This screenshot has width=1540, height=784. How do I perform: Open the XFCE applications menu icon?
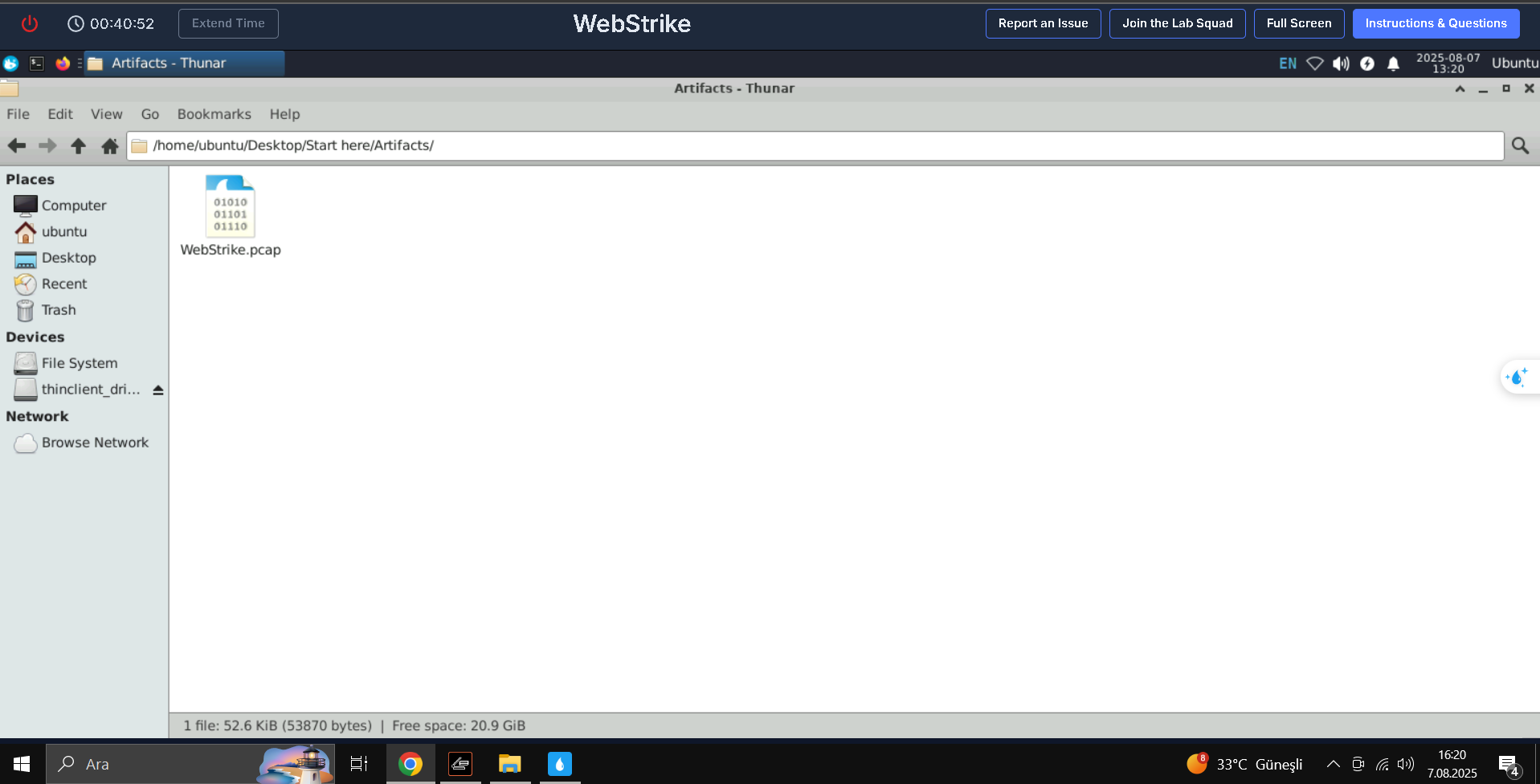coord(11,63)
